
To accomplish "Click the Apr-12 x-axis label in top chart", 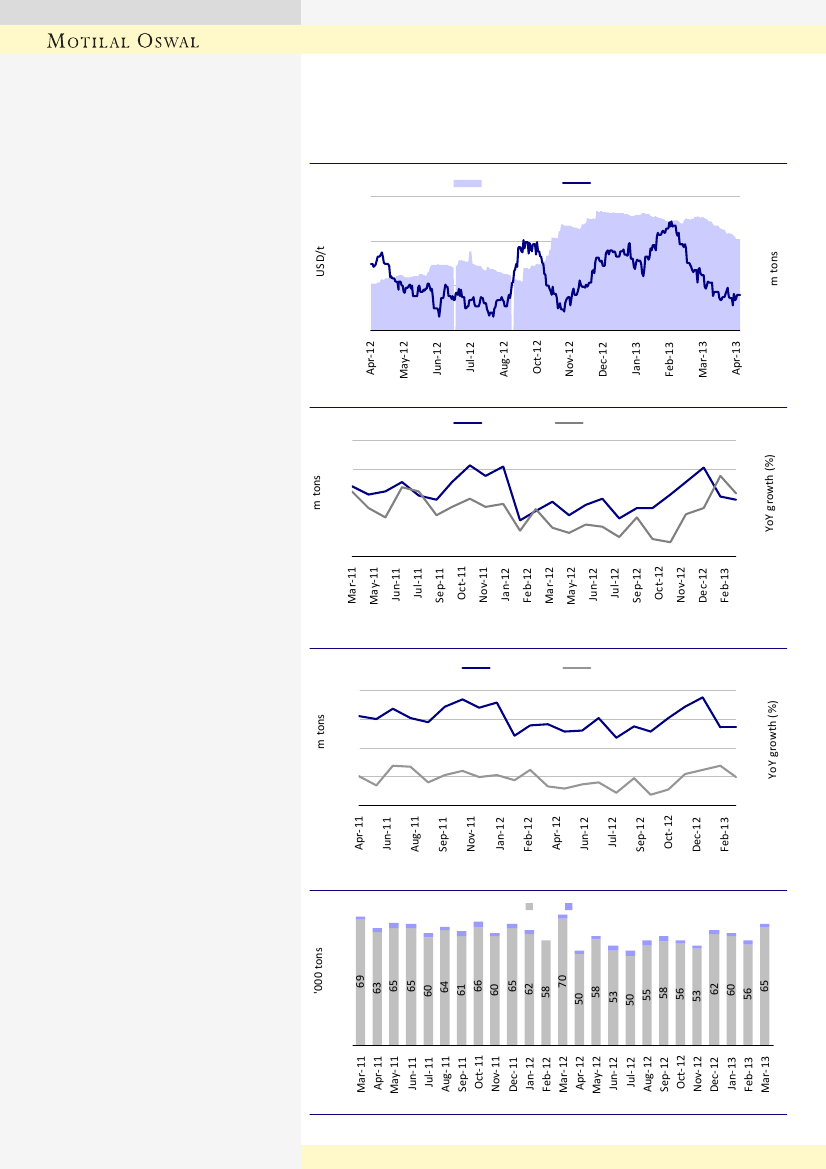I will 371,358.
